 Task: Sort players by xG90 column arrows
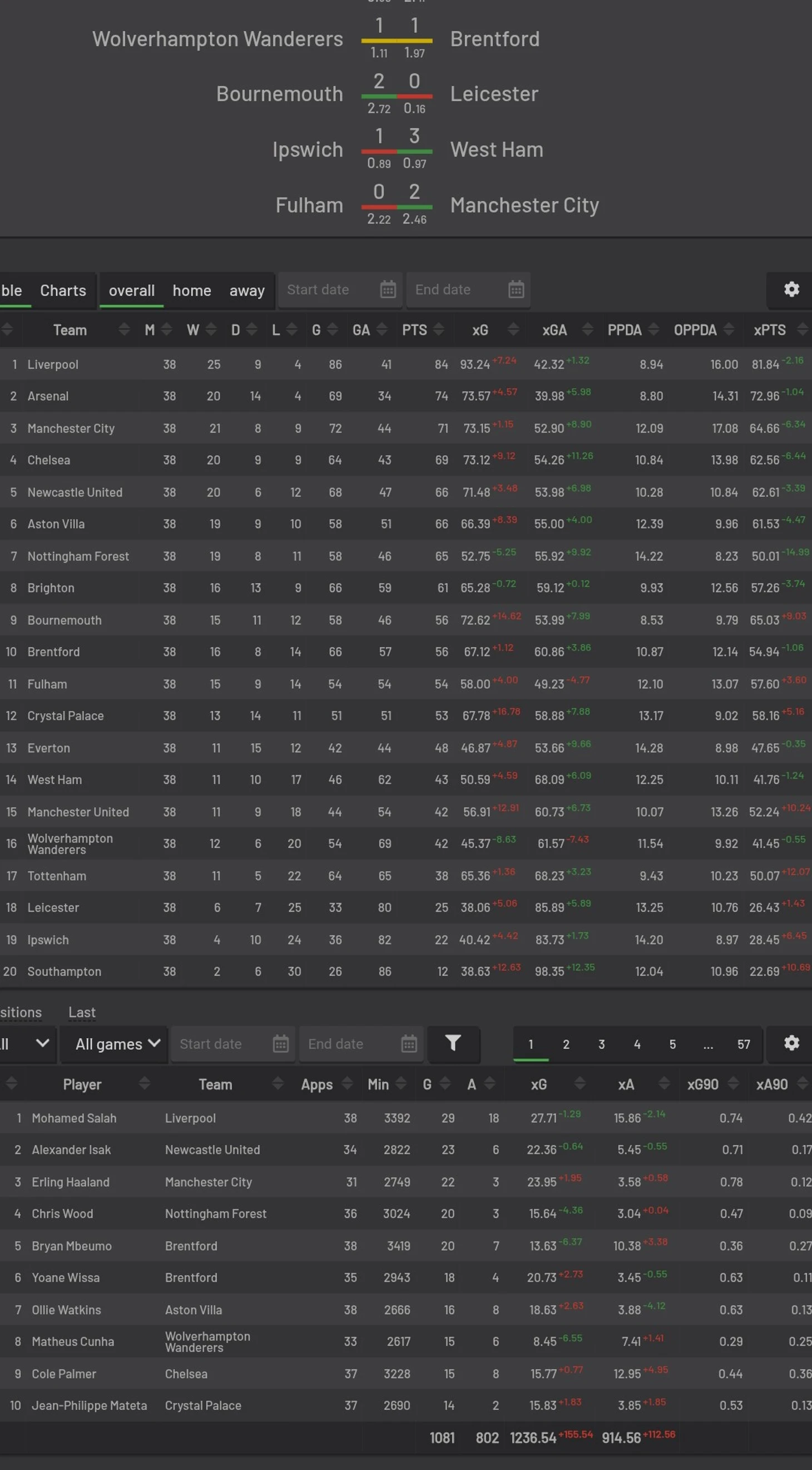point(734,1084)
